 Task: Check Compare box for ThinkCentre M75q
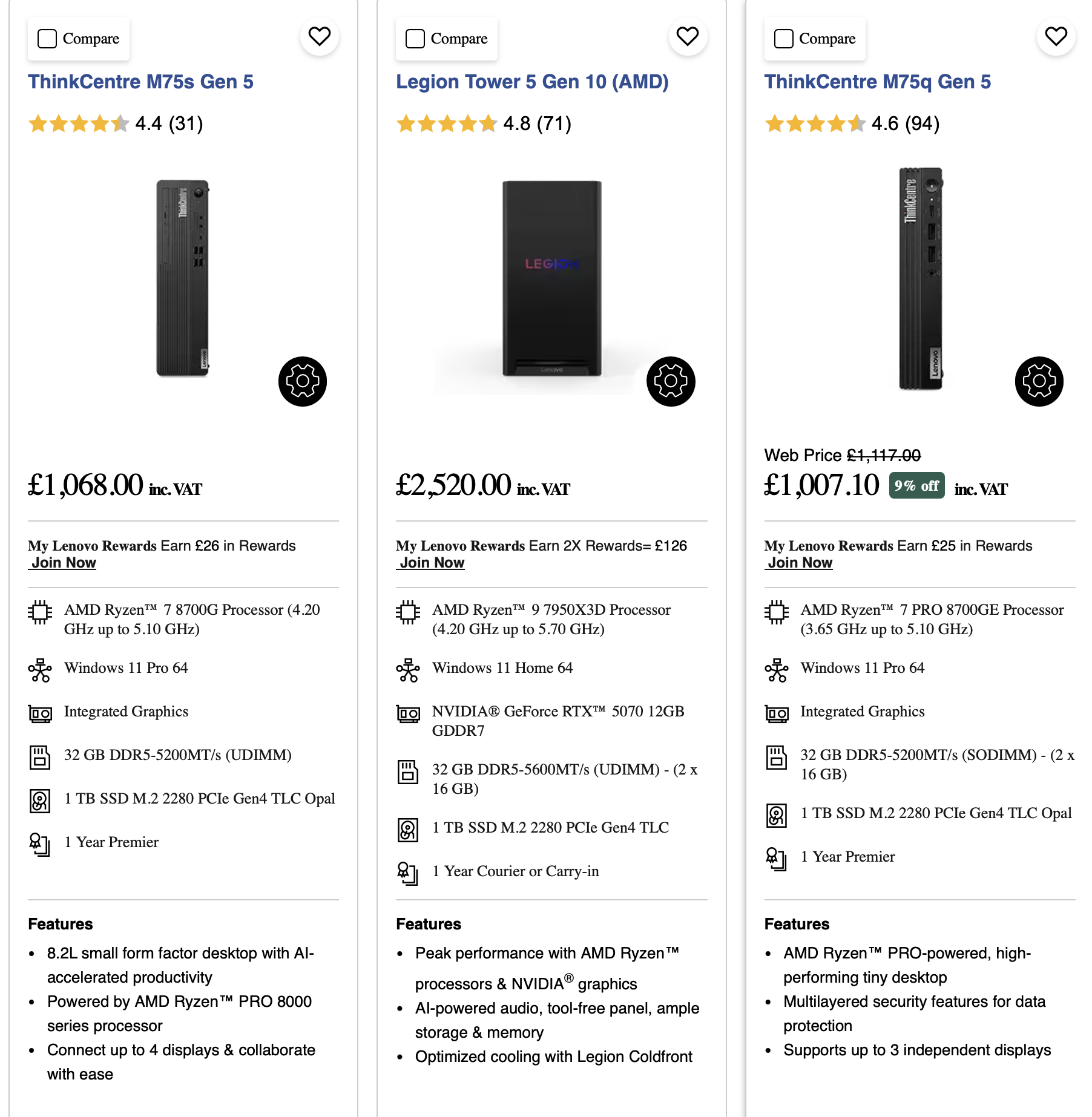pos(783,39)
